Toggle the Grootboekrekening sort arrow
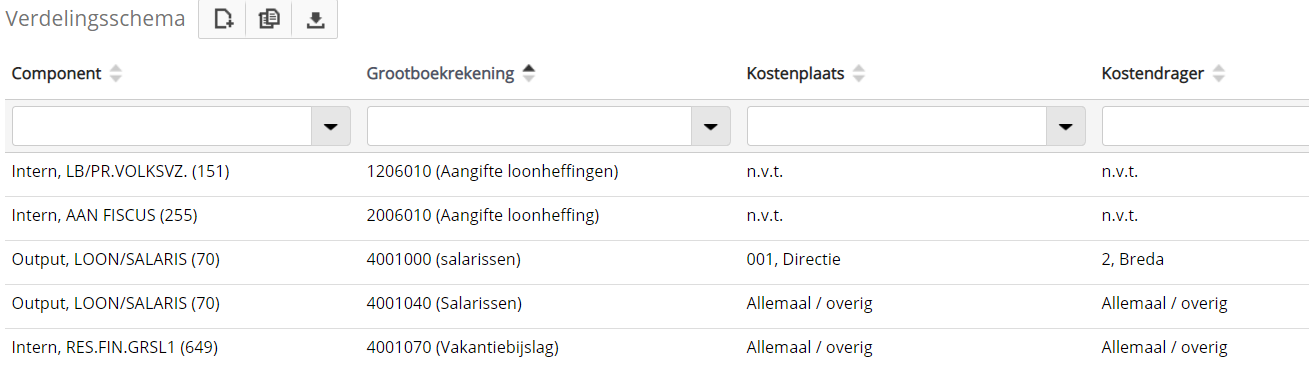The width and height of the screenshot is (1309, 372). 529,74
